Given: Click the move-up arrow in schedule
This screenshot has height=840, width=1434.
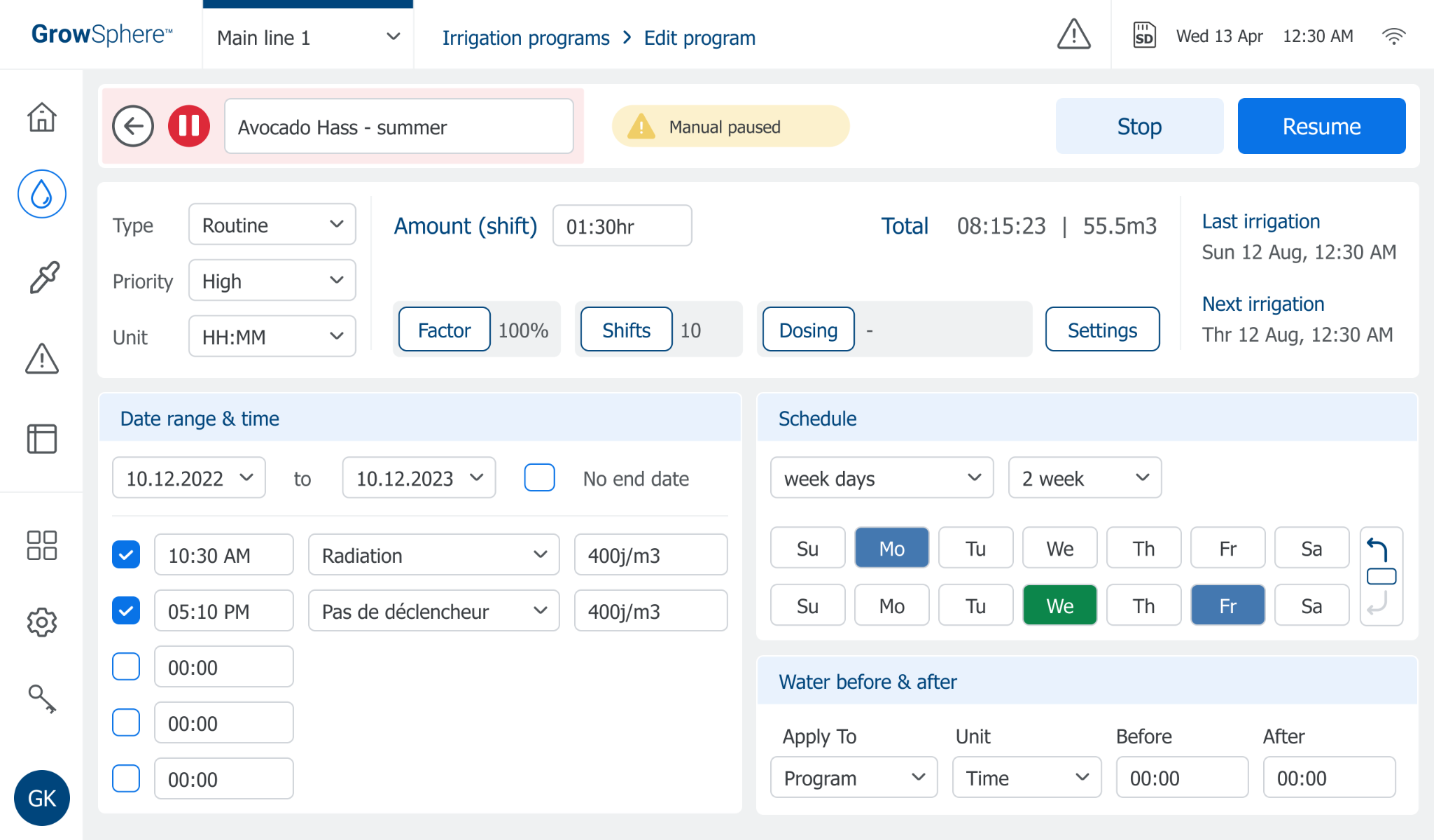Looking at the screenshot, I should [1378, 549].
